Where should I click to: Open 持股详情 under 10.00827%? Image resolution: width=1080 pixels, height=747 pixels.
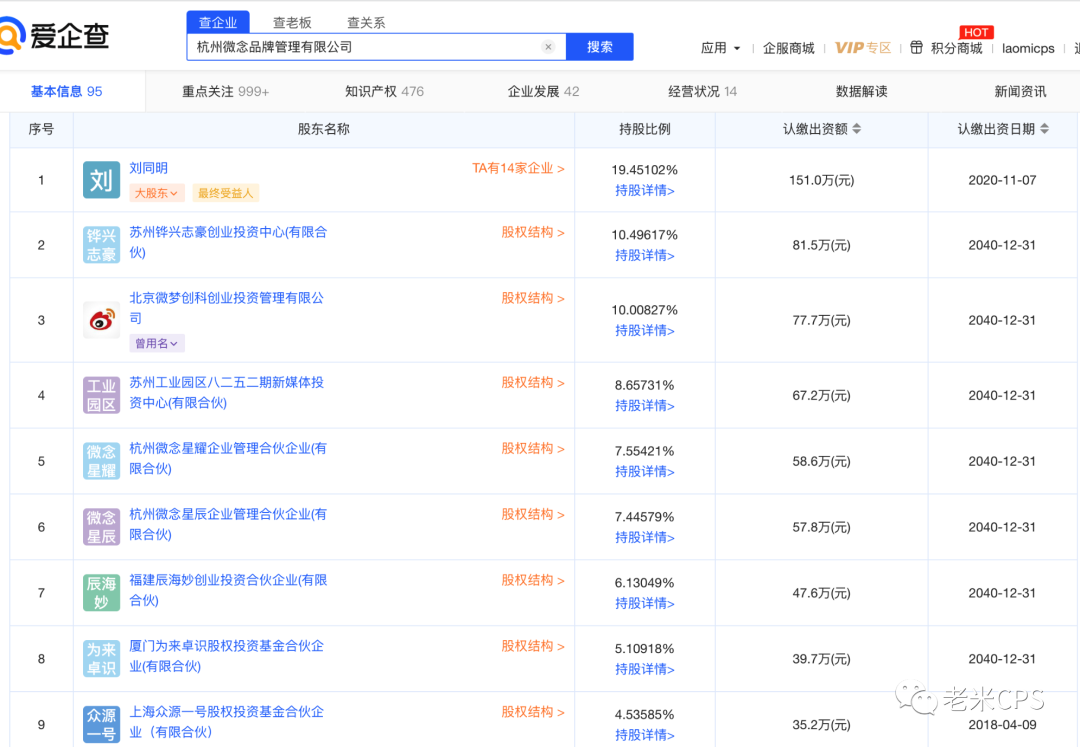[x=645, y=330]
